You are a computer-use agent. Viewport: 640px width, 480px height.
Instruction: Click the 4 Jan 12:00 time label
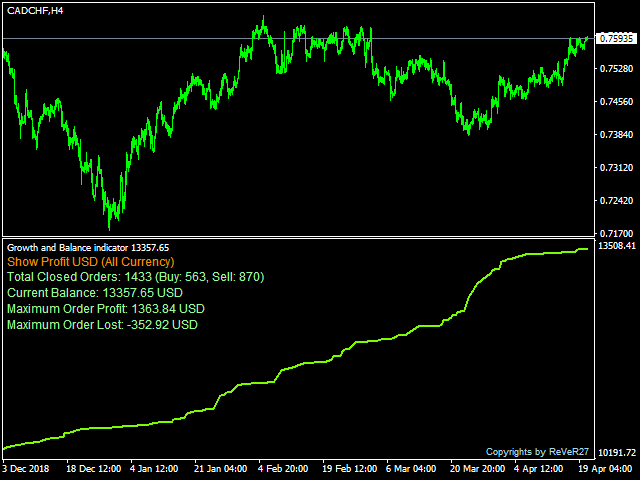click(154, 469)
